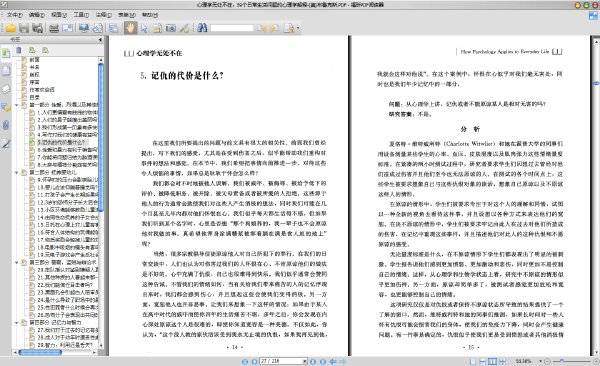The image size is (600, 366).
Task: Collapse the bookmarks panel with the left arrow
Action: pyautogui.click(x=100, y=39)
